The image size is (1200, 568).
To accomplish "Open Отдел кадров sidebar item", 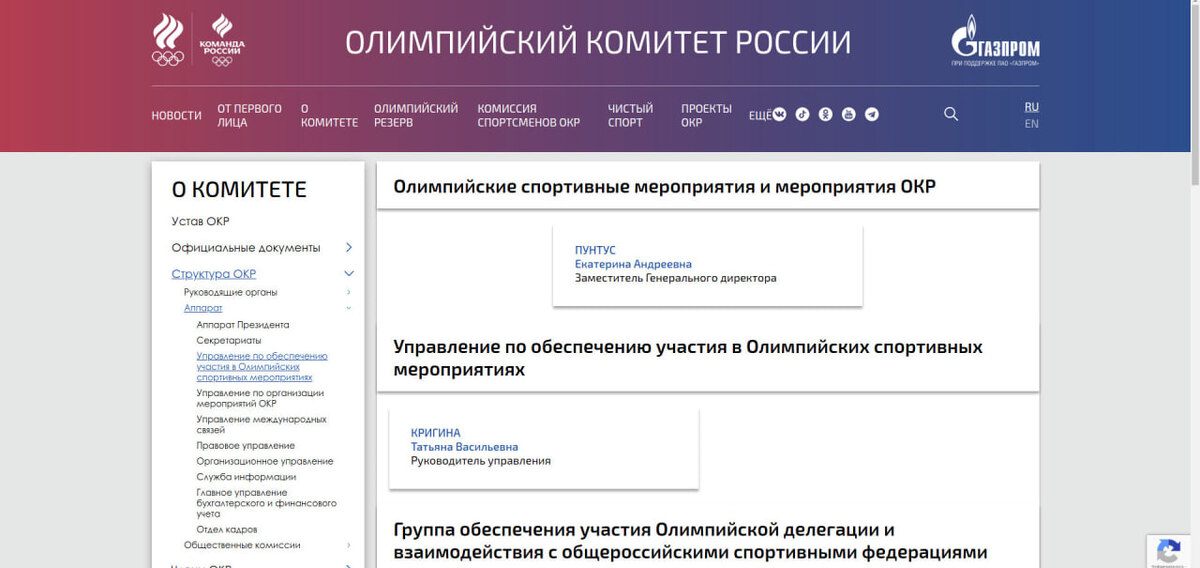I will [x=227, y=529].
